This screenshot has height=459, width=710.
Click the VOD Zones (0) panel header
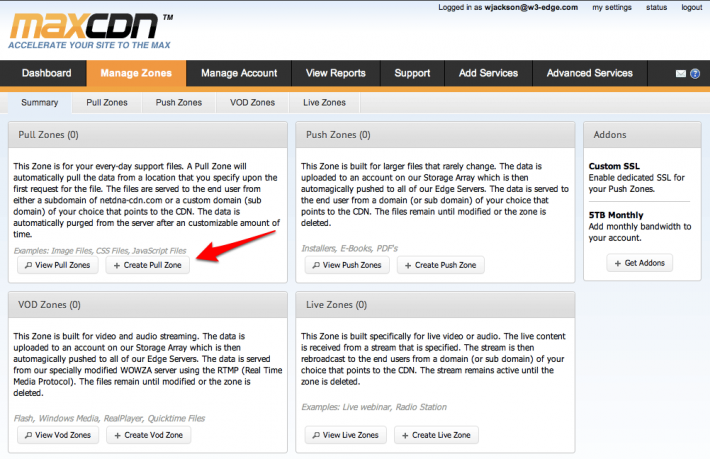(x=148, y=305)
